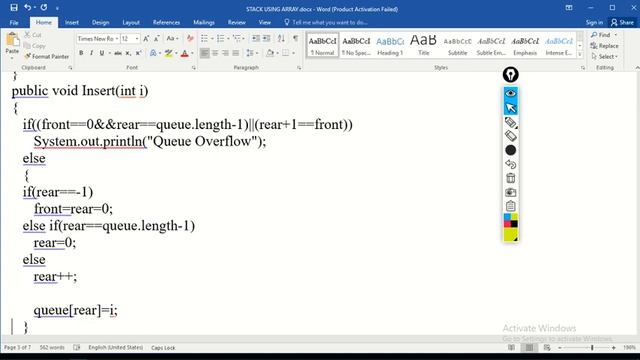Toggle Superscript formatting
The image size is (640, 360).
click(x=138, y=53)
